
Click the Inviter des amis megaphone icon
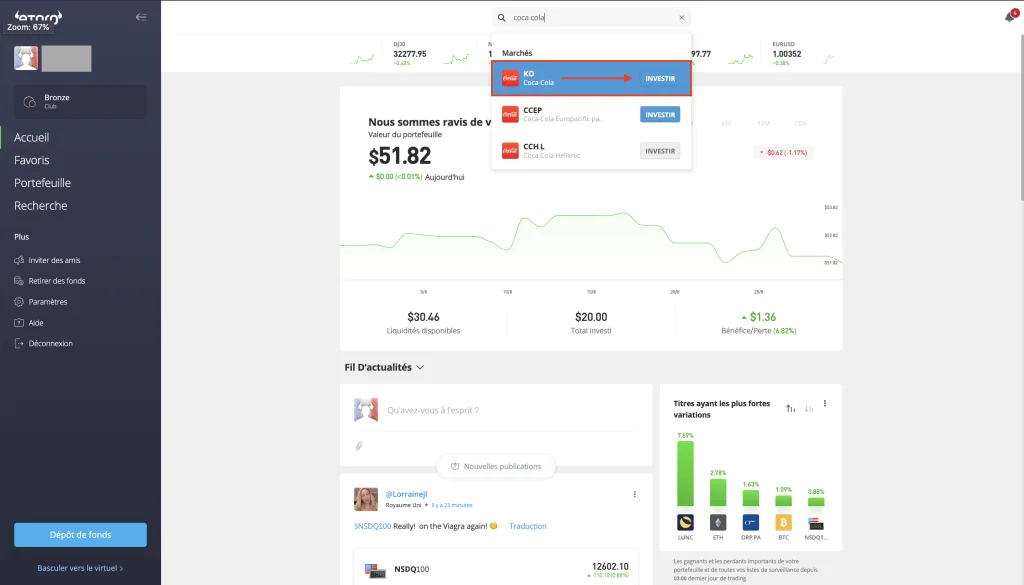[19, 260]
